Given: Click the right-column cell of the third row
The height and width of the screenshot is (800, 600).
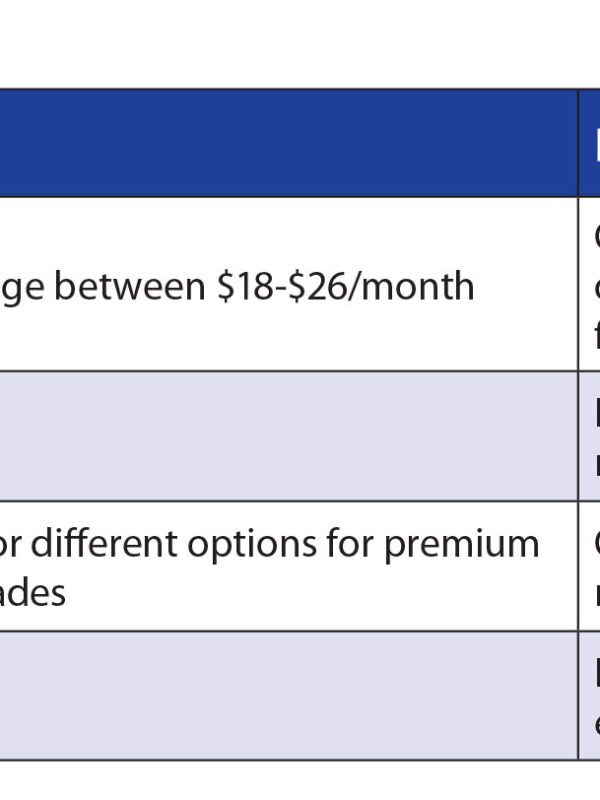Looking at the screenshot, I should pos(590,566).
